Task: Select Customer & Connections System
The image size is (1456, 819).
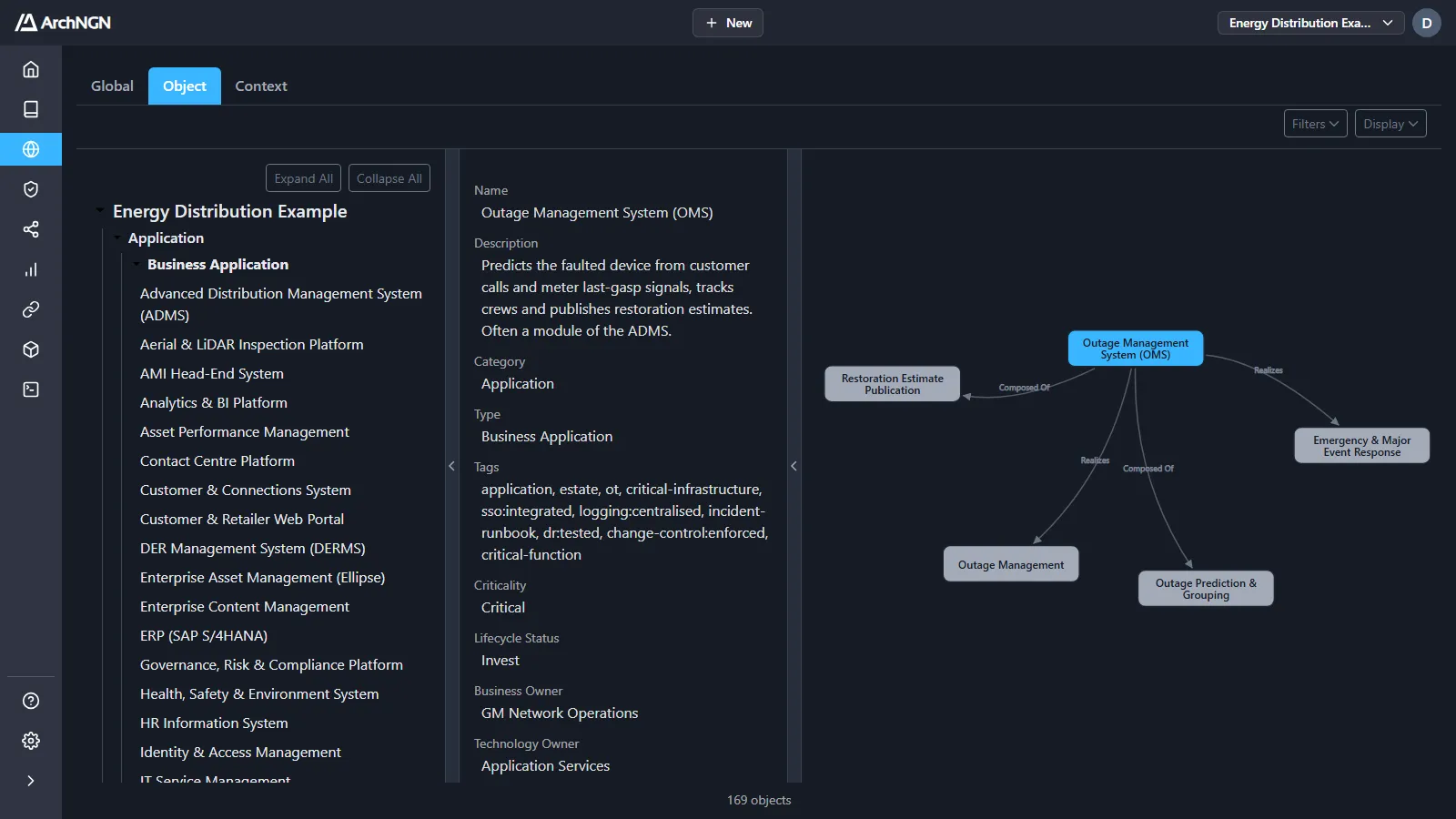Action: [246, 490]
